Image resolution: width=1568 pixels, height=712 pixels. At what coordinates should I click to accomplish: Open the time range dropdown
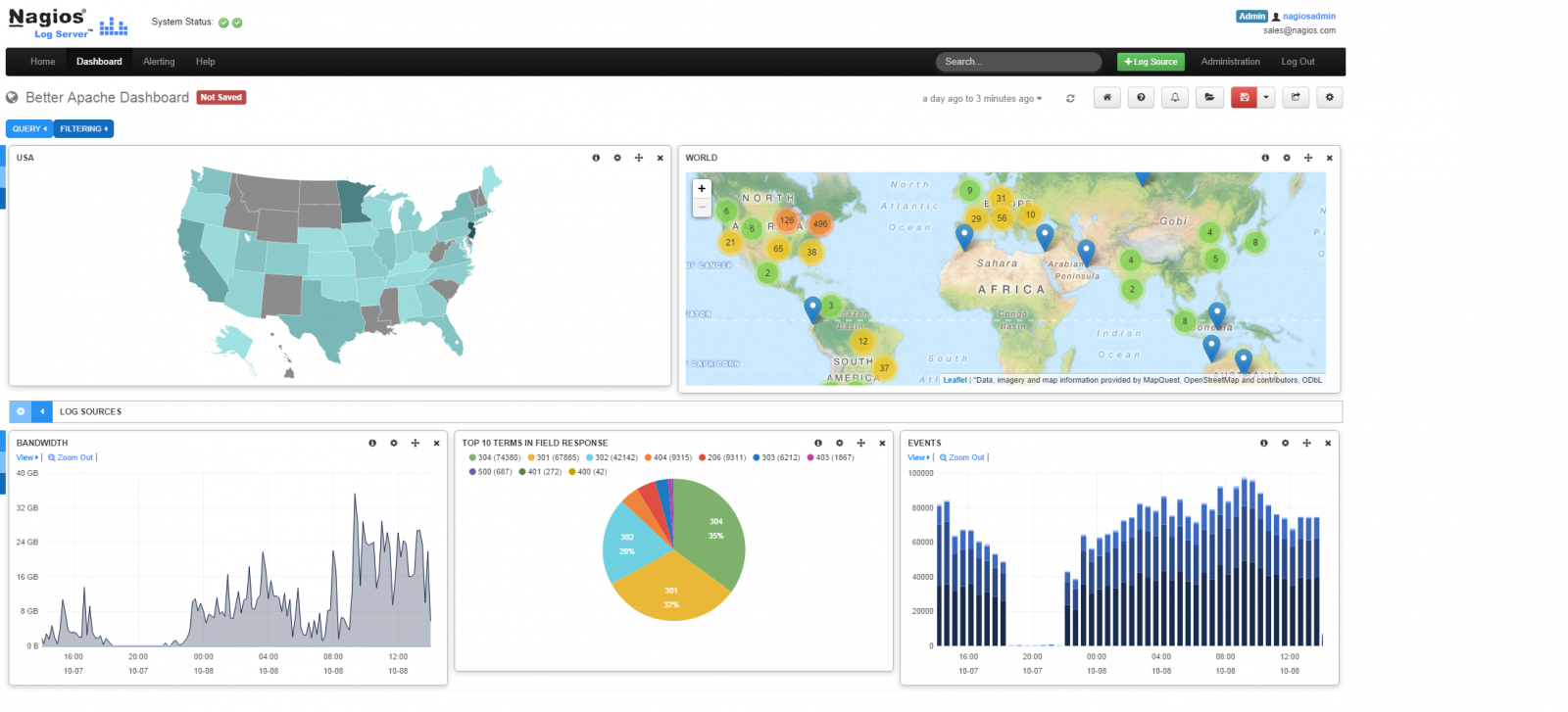[982, 99]
